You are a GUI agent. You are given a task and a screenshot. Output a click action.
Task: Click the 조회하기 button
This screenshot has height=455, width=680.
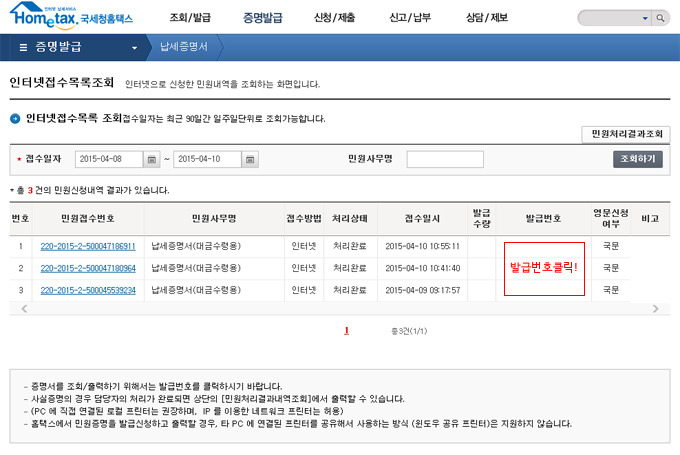pos(638,159)
